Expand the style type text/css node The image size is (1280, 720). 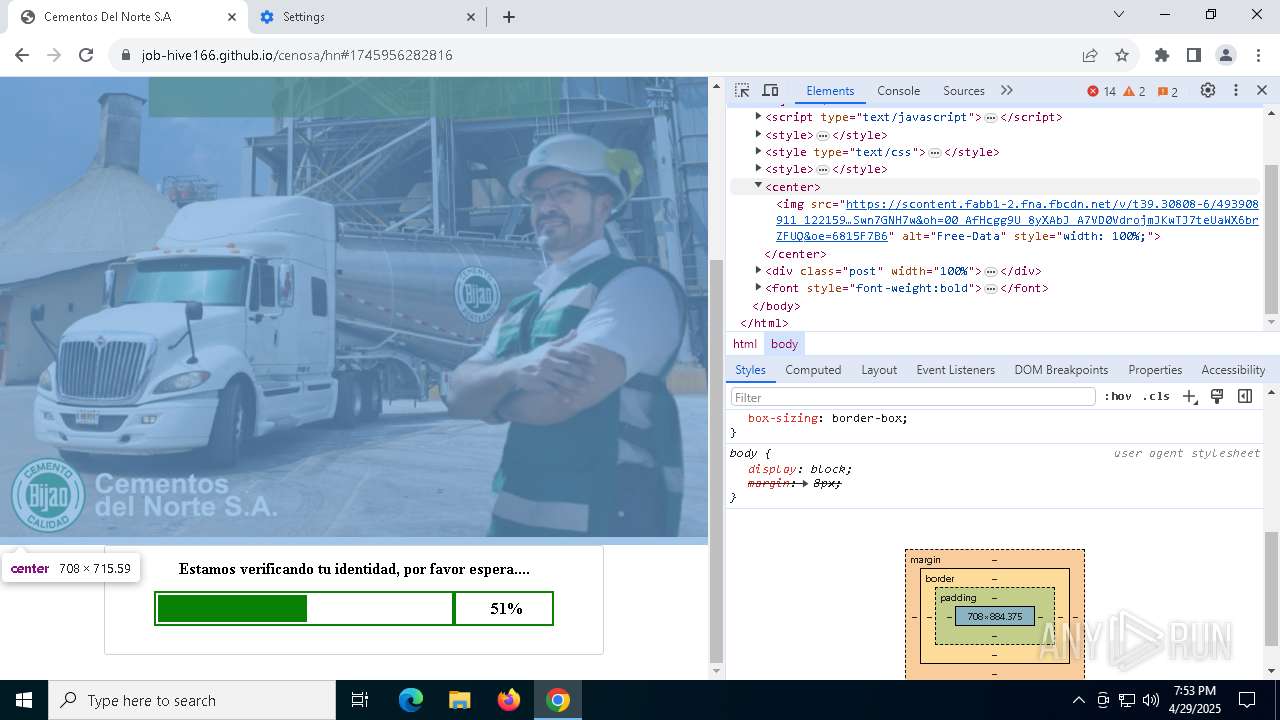(758, 152)
